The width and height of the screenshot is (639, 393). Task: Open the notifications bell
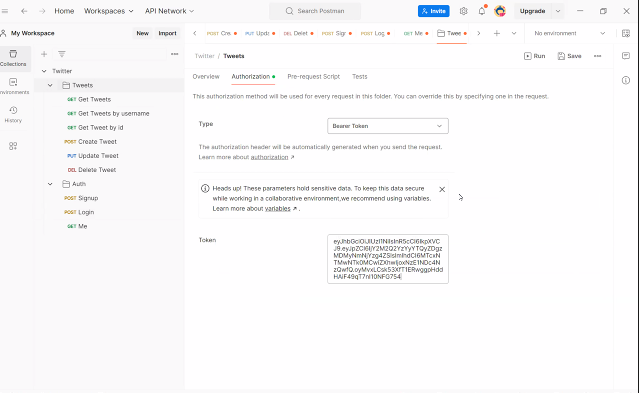482,11
